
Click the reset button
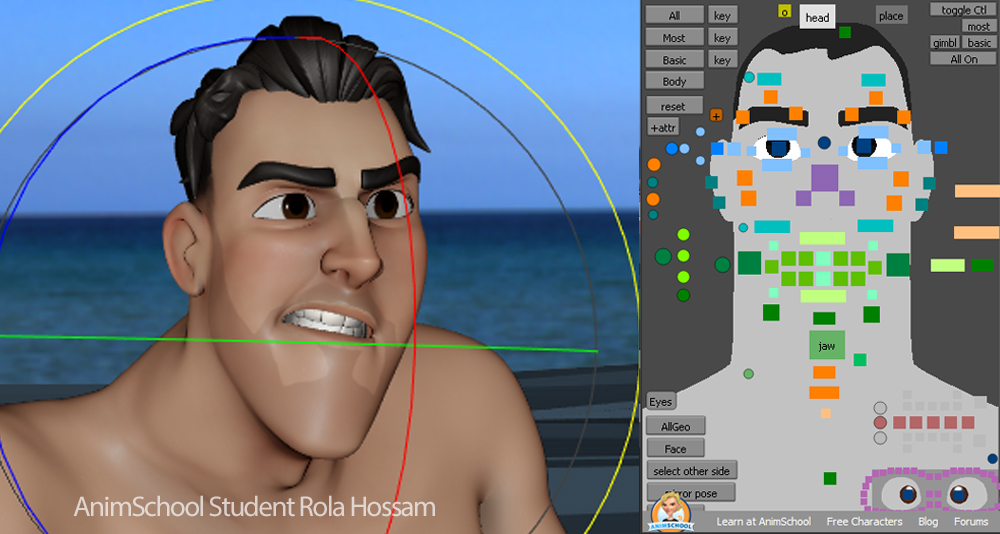click(x=674, y=105)
